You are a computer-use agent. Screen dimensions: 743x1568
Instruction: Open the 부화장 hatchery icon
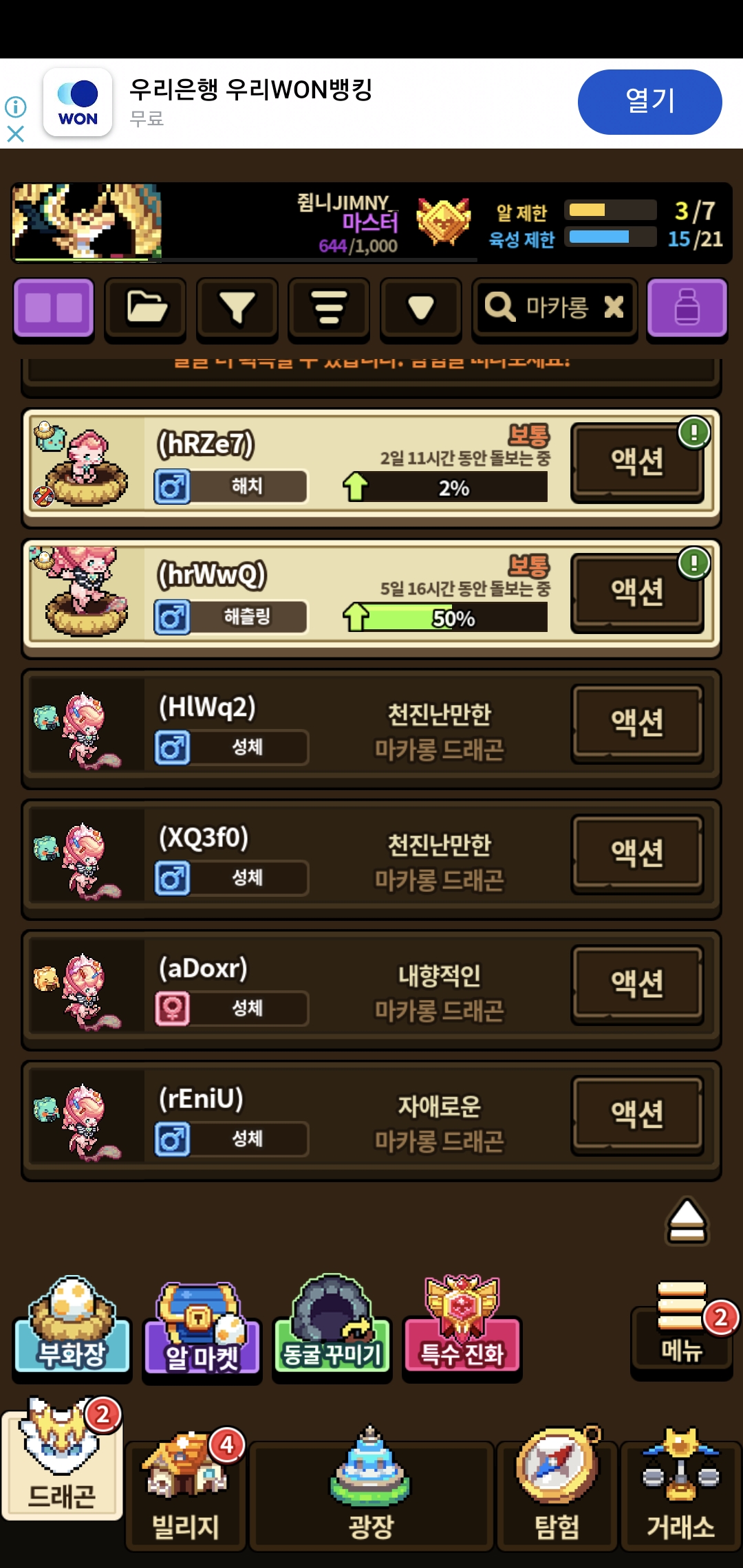(72, 1327)
